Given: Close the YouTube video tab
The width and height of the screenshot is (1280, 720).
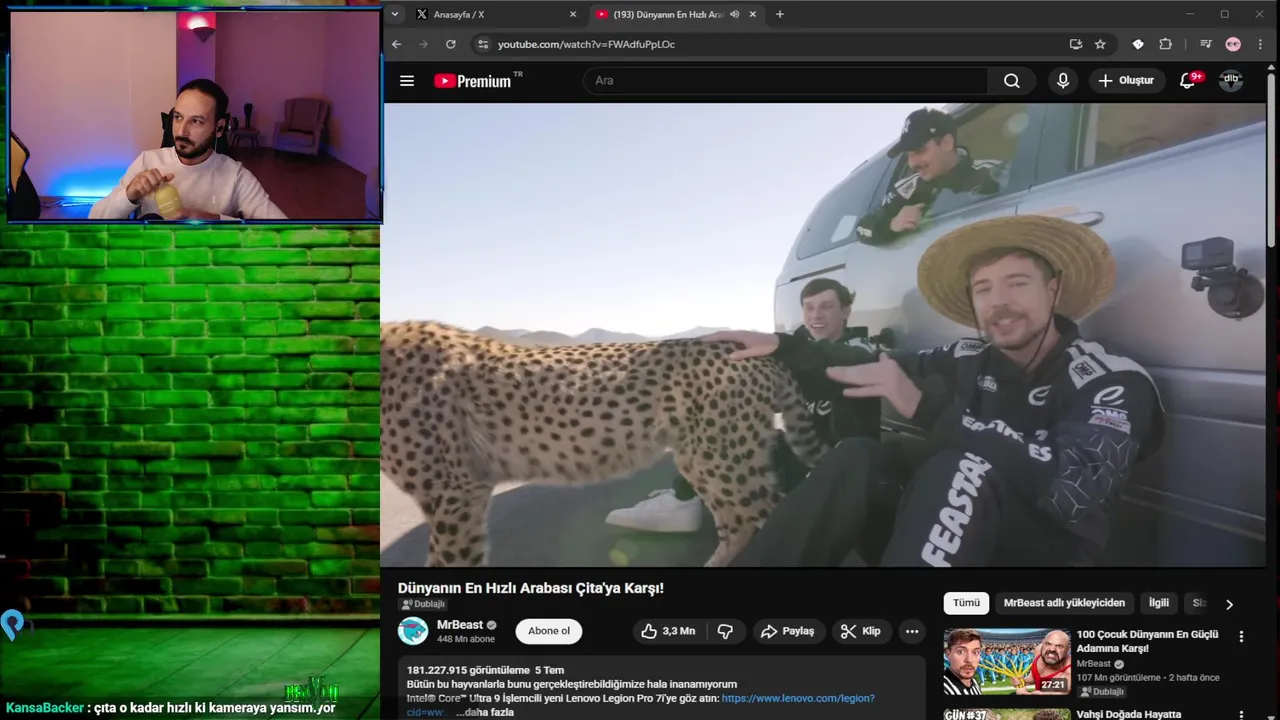Looking at the screenshot, I should (x=751, y=14).
